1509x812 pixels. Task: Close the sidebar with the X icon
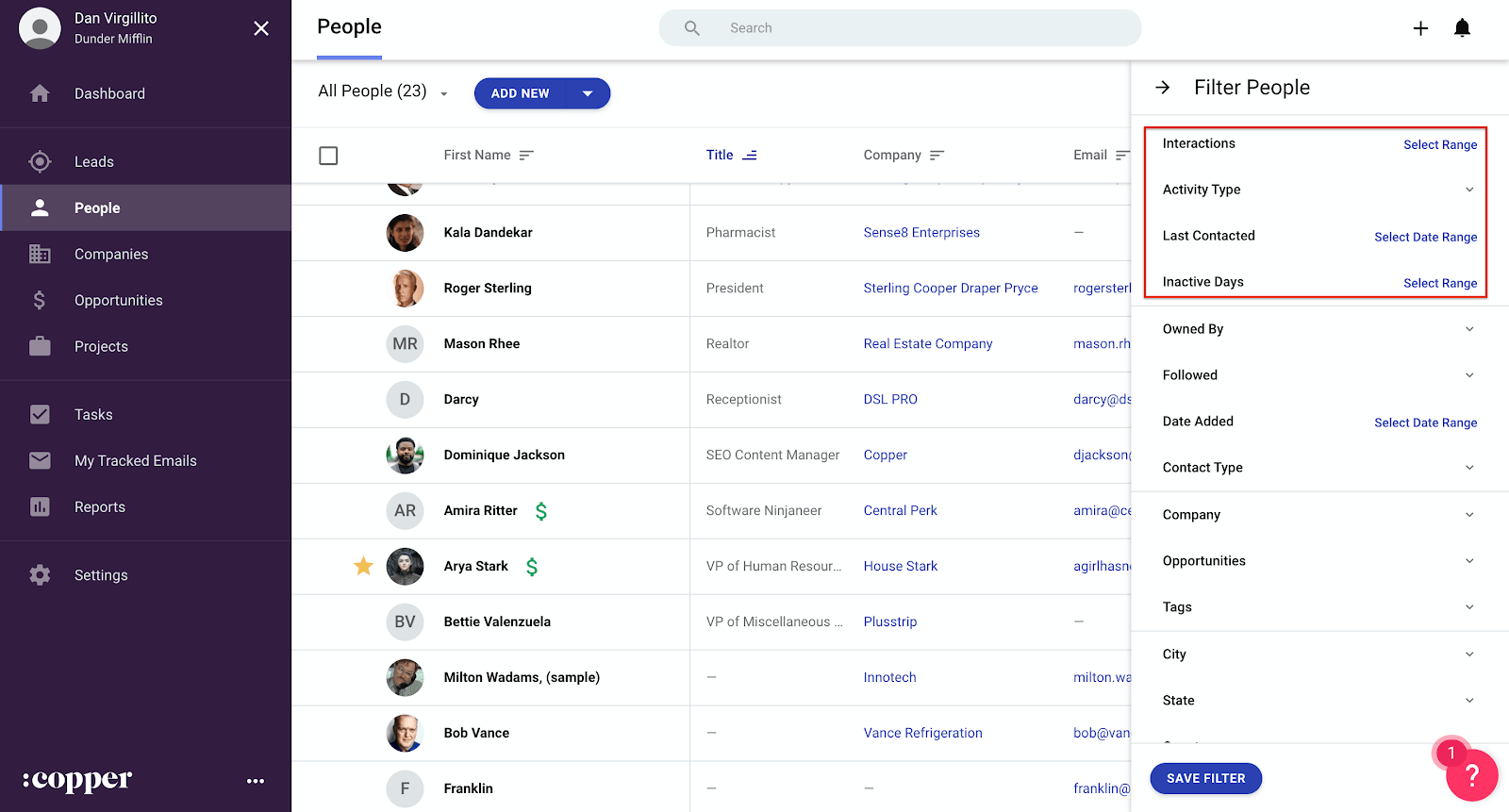pos(261,28)
